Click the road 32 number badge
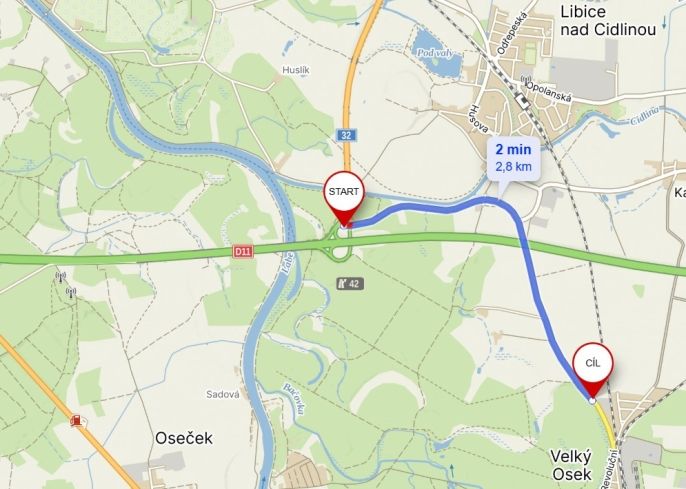Screen dimensions: 686x489 pyautogui.click(x=346, y=135)
